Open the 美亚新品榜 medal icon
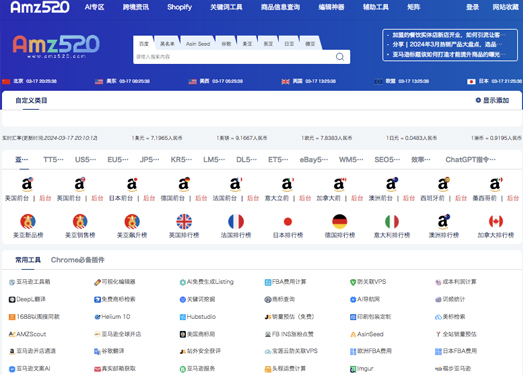 click(x=28, y=222)
